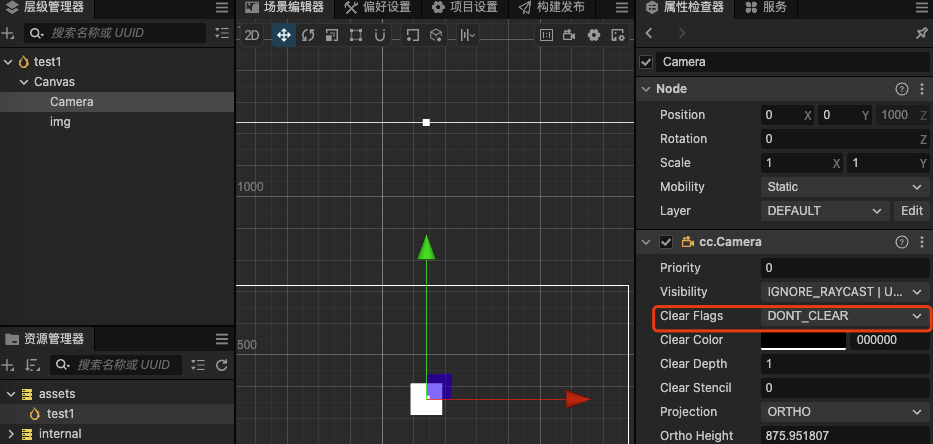Open the Mobility dropdown showing Static

tap(844, 187)
